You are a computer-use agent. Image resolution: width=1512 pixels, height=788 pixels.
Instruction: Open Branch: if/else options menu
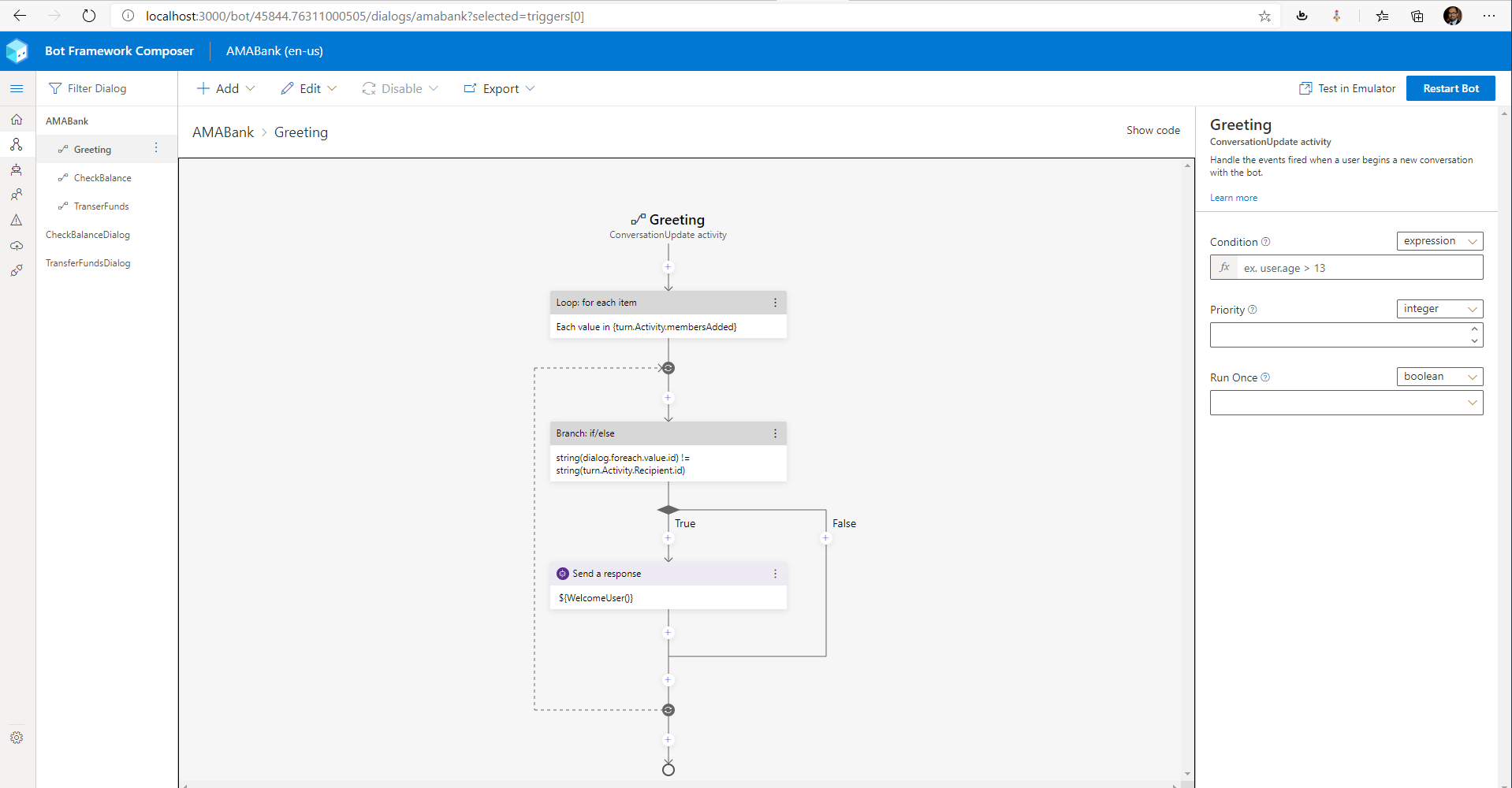coord(775,433)
